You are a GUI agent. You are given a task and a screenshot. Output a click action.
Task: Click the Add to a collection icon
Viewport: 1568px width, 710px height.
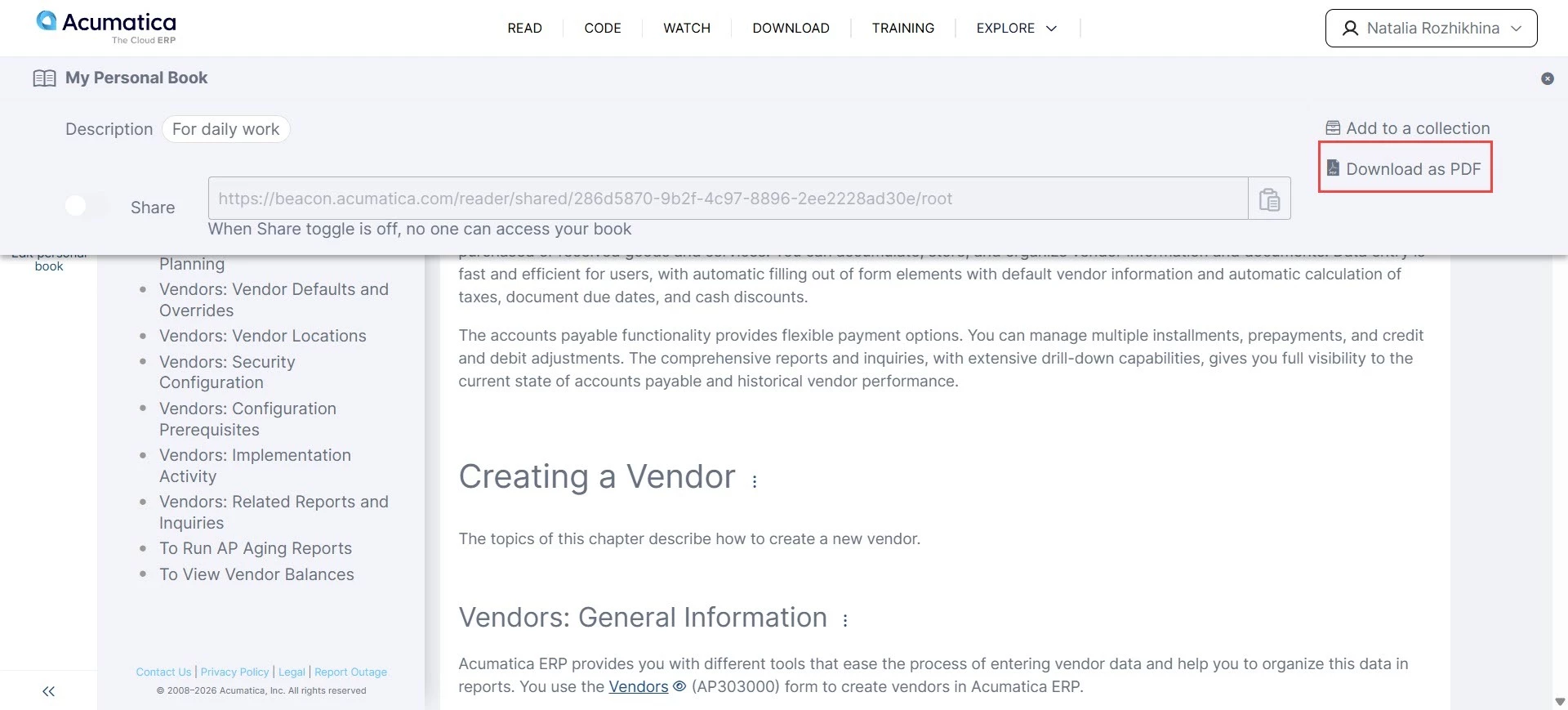1333,128
